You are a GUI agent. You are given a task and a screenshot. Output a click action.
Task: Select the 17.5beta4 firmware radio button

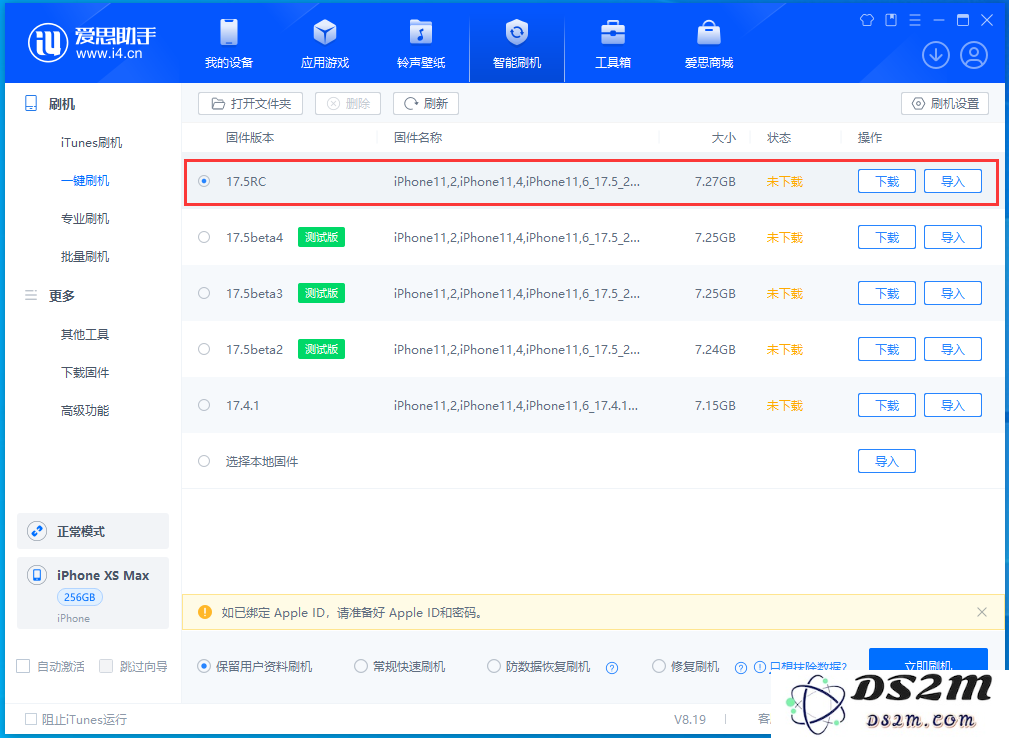coord(204,237)
